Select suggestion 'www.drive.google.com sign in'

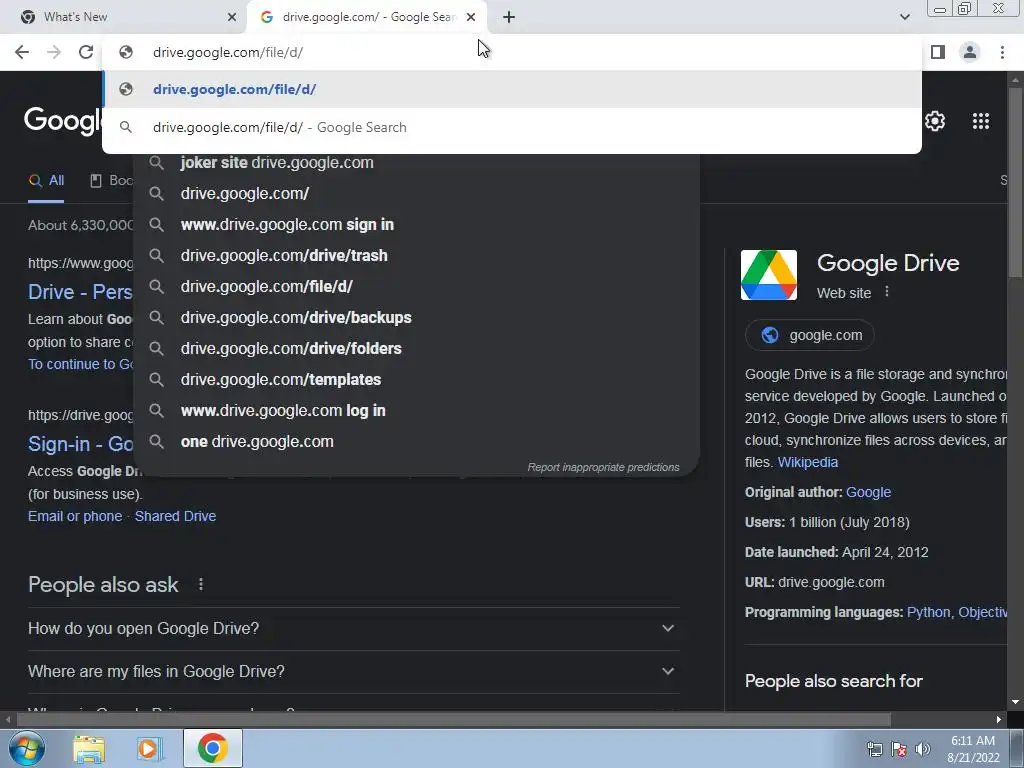(x=417, y=225)
